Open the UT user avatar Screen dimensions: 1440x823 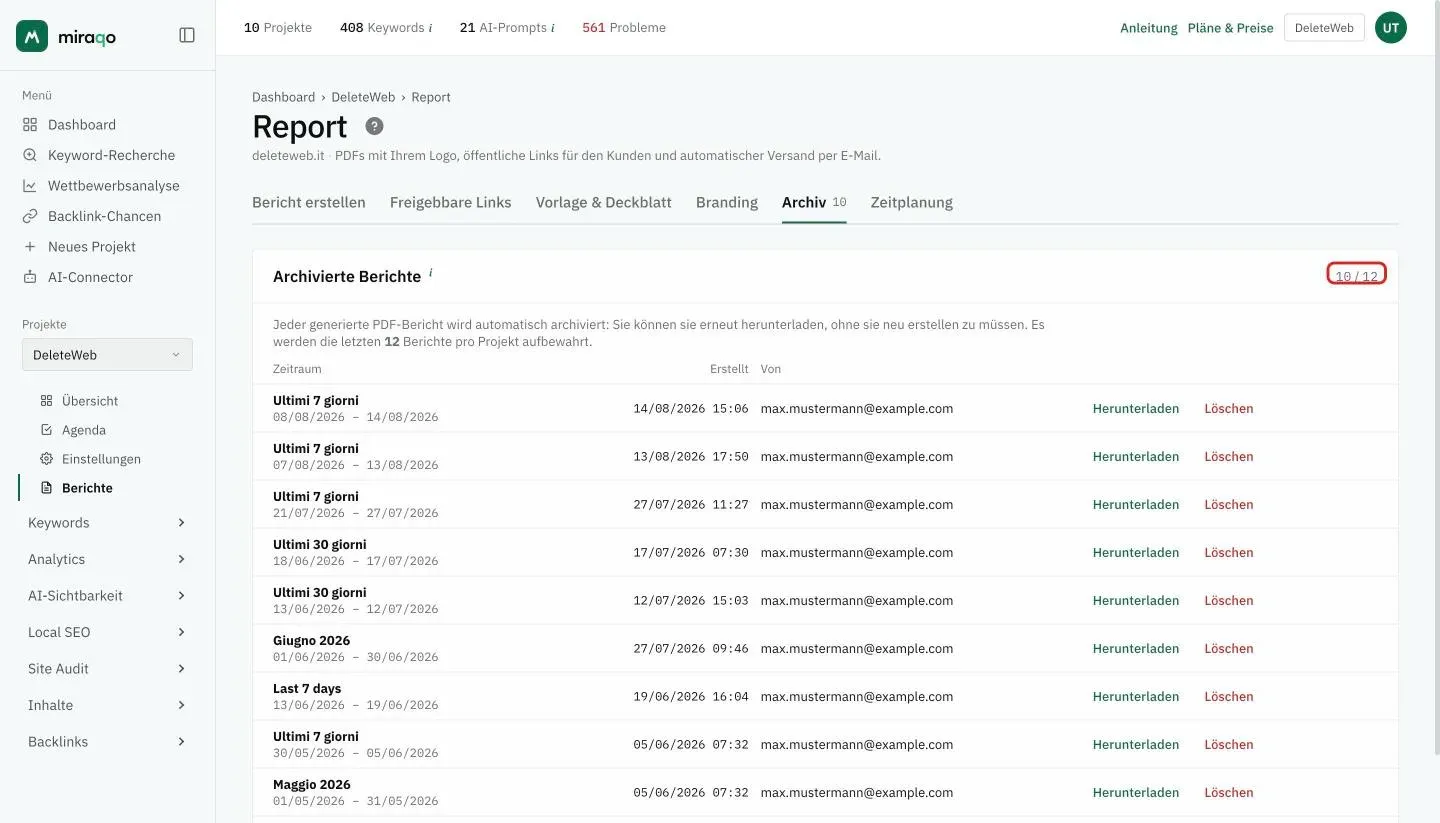(1391, 28)
